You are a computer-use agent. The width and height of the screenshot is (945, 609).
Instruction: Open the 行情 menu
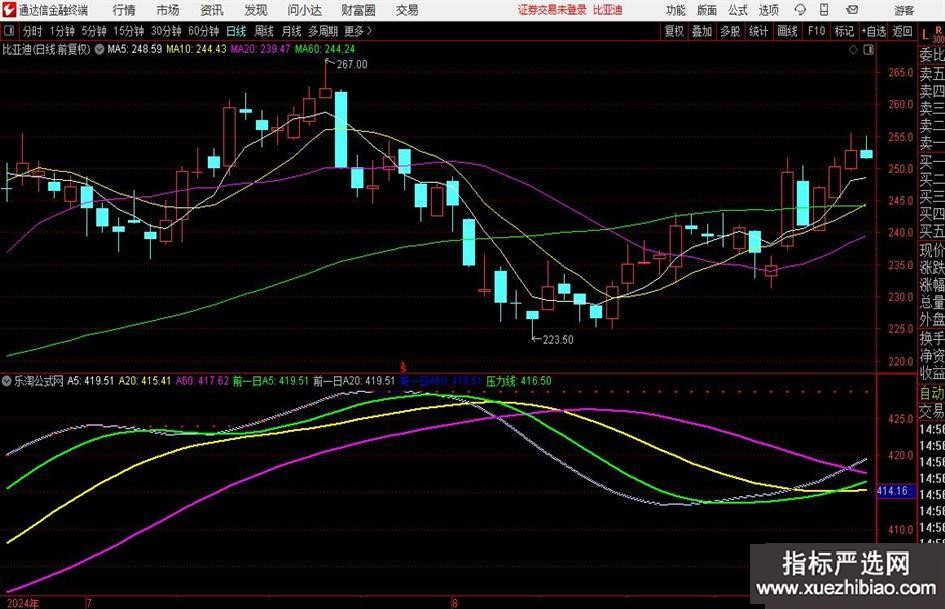click(x=124, y=10)
